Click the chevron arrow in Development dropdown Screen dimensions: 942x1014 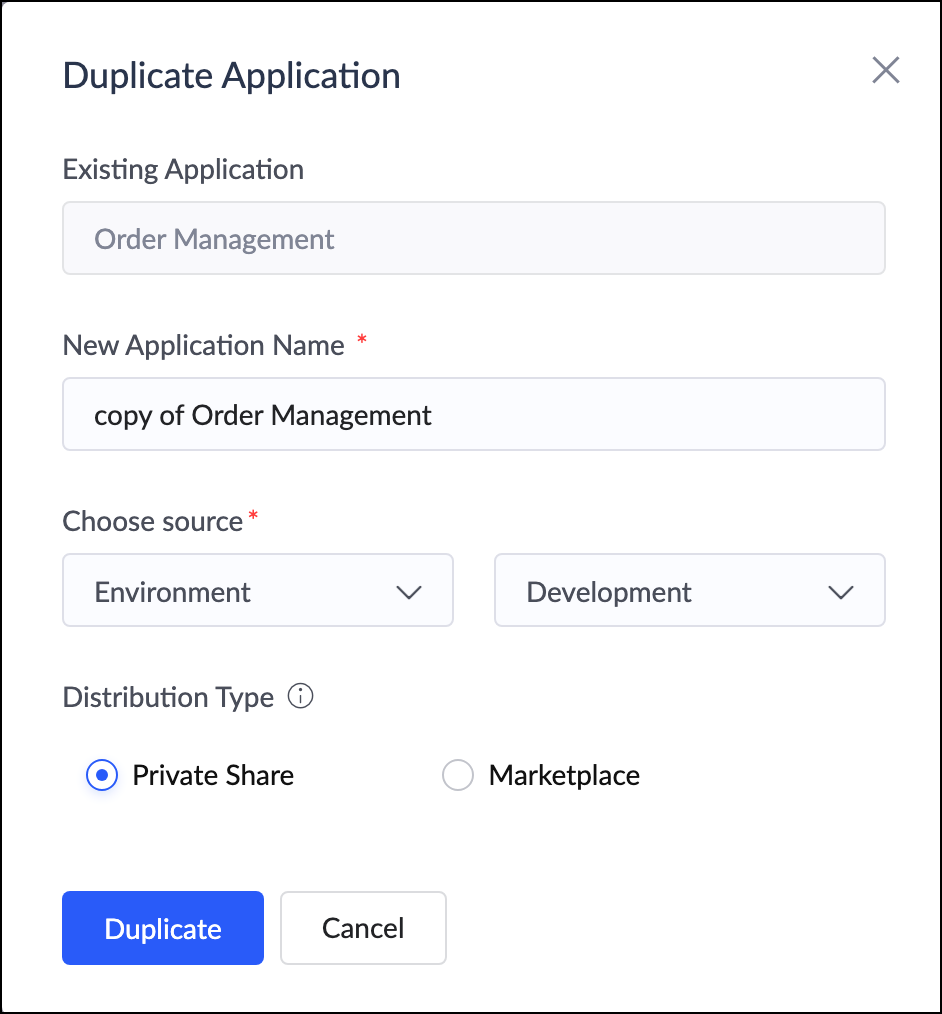(x=841, y=592)
